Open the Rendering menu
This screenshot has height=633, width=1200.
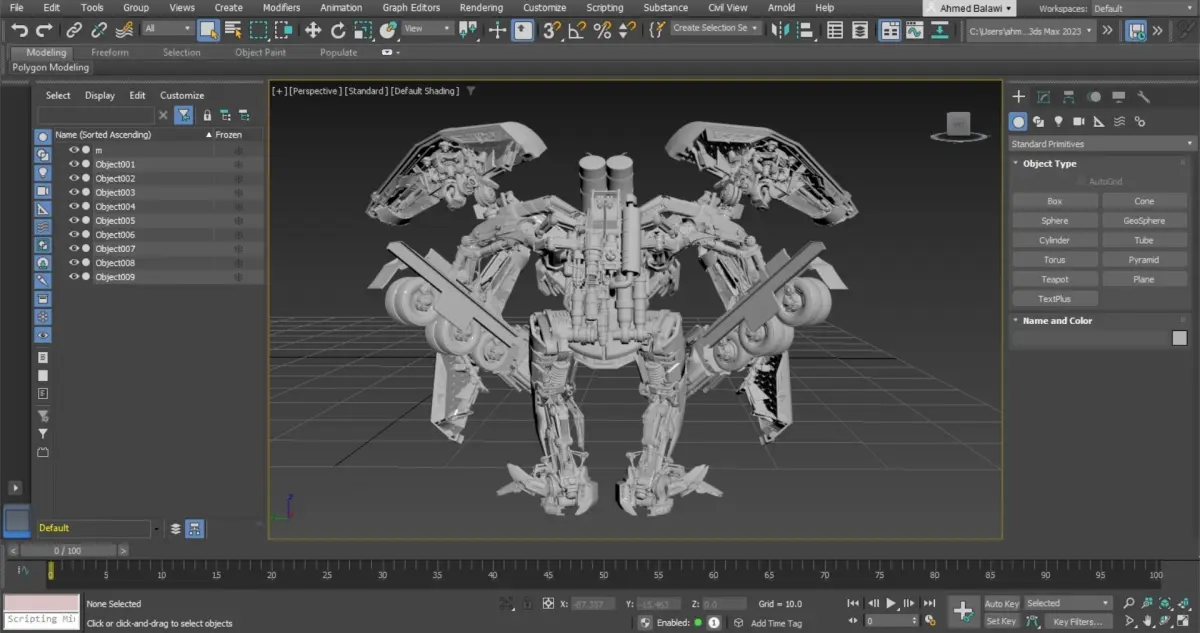pyautogui.click(x=481, y=7)
